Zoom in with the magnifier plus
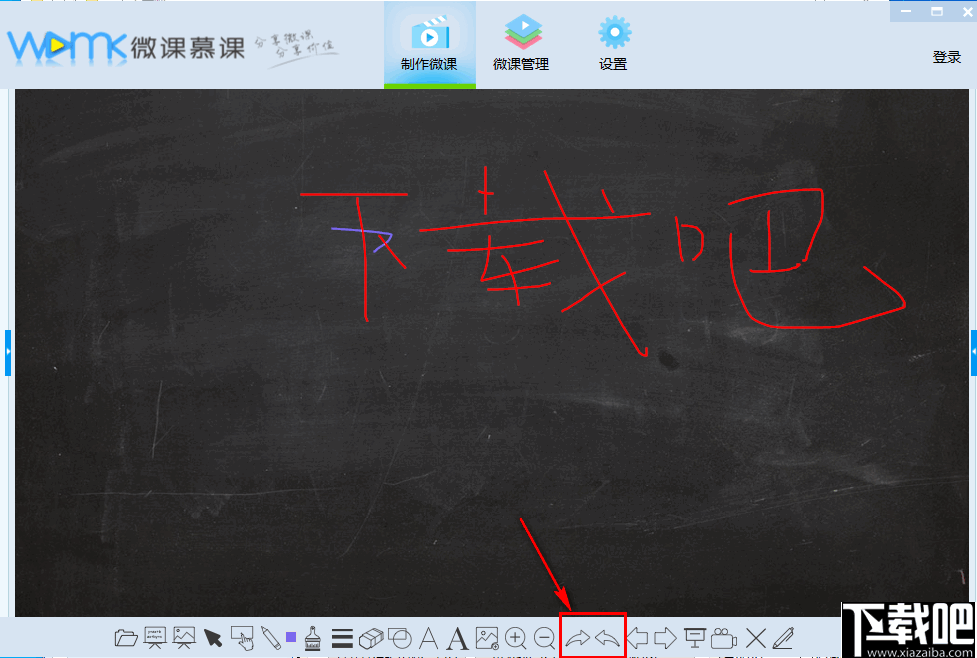Viewport: 977px width, 658px height. point(516,638)
